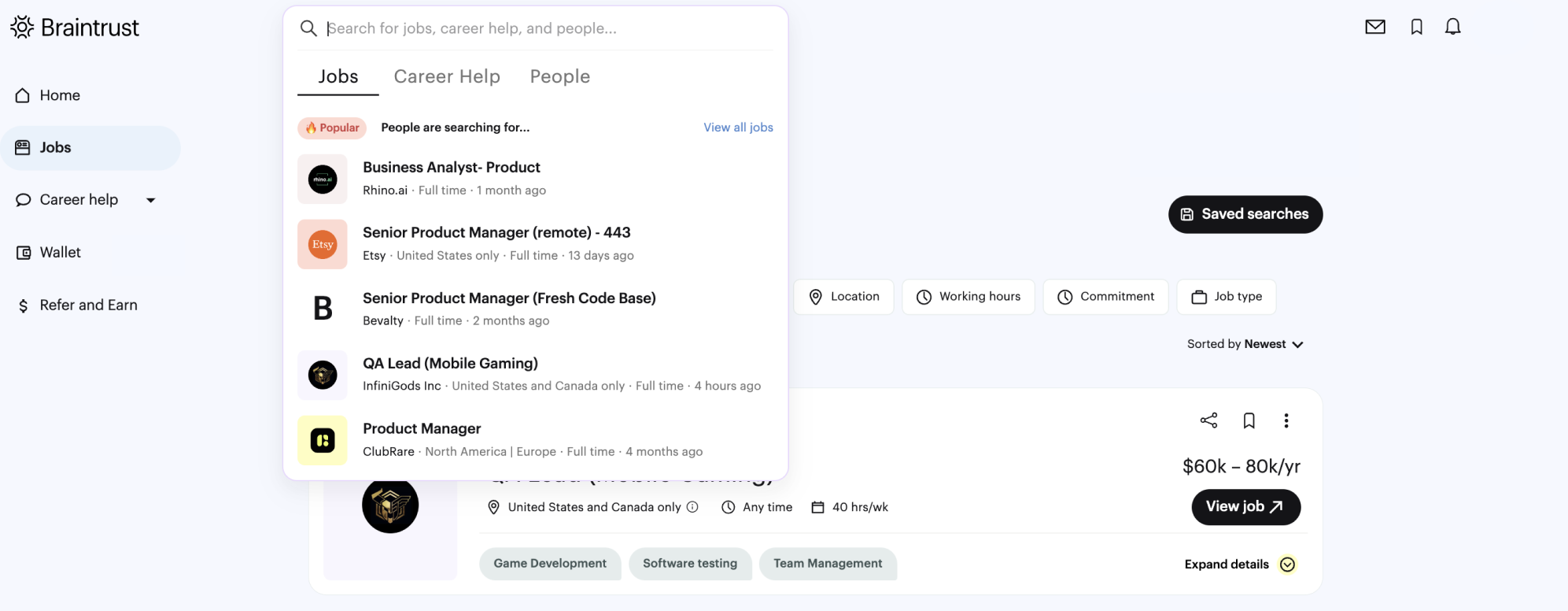The image size is (1568, 611).
Task: Go to Wallet in the sidebar
Action: tap(60, 253)
